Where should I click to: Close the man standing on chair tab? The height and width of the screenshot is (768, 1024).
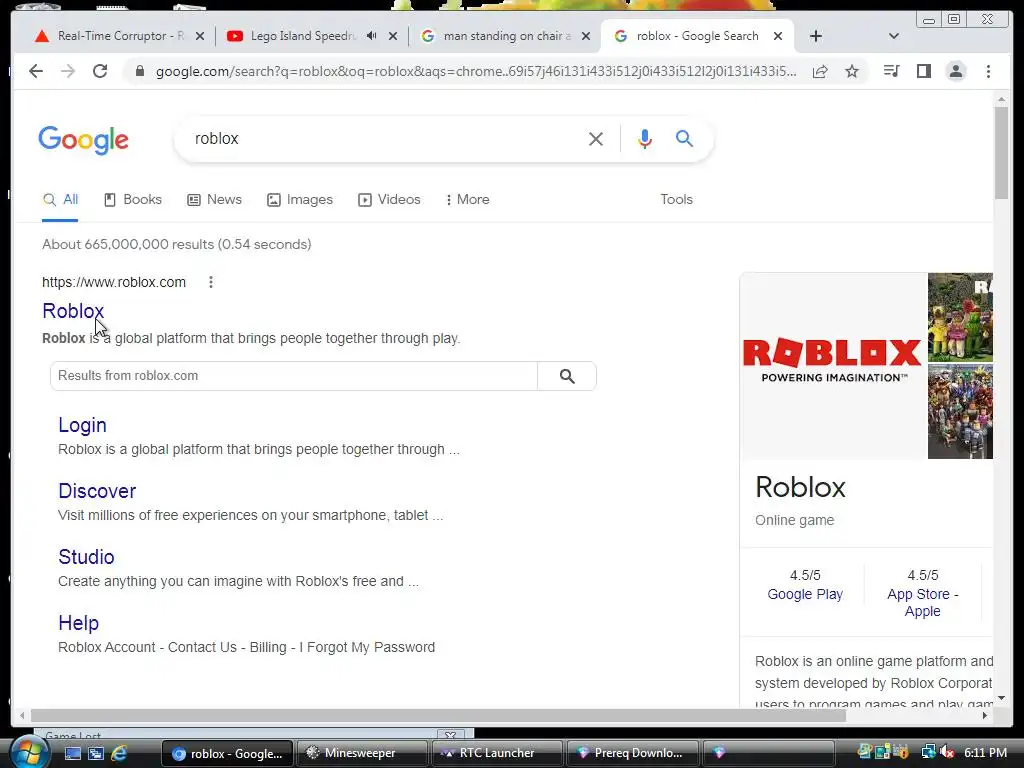586,36
